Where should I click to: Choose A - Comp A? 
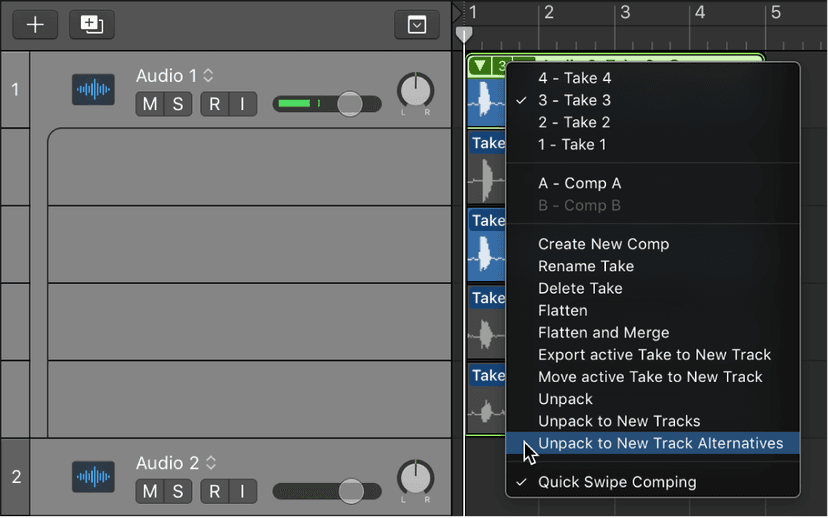(x=653, y=183)
